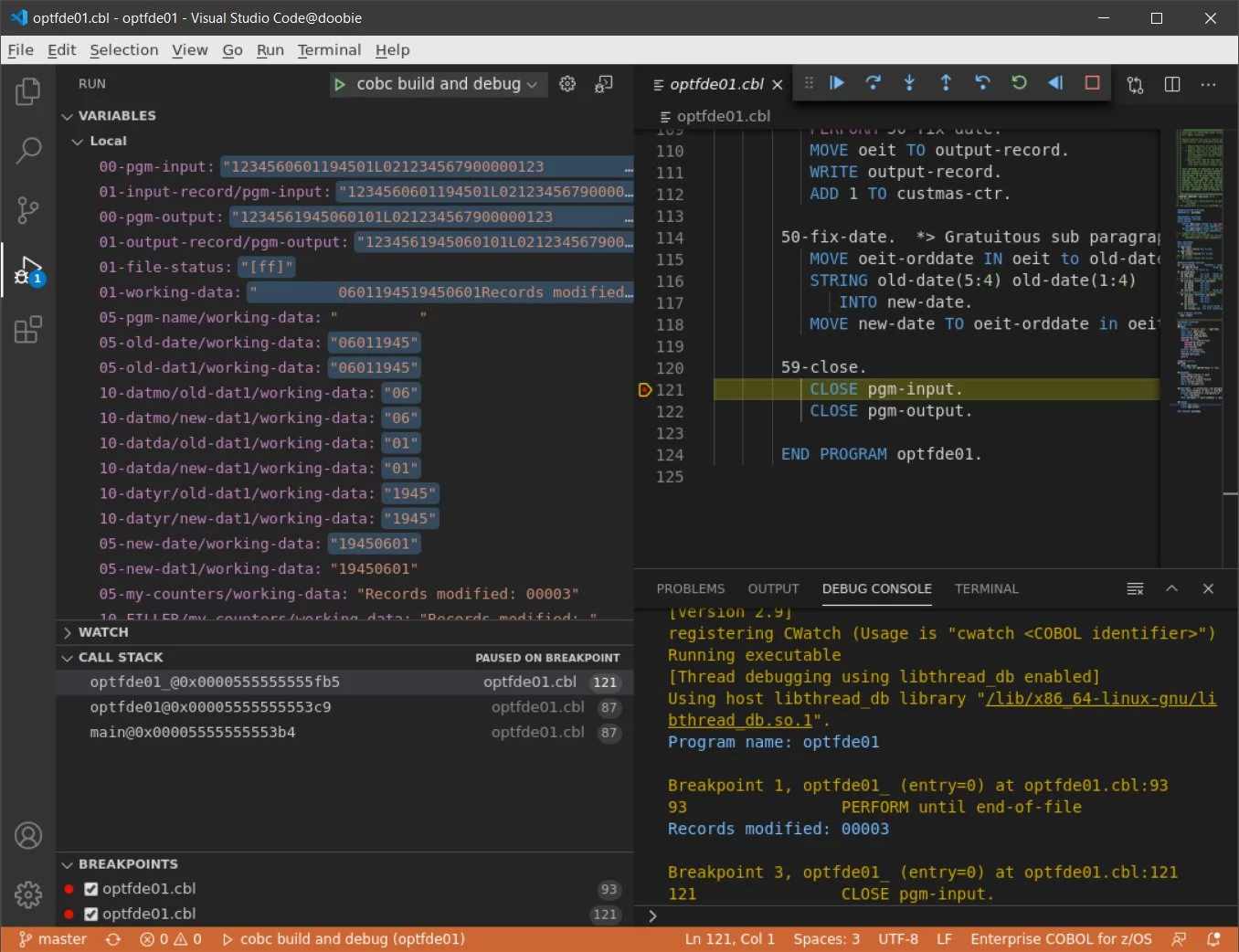The height and width of the screenshot is (952, 1239).
Task: Click the Step Over debug icon
Action: click(873, 83)
